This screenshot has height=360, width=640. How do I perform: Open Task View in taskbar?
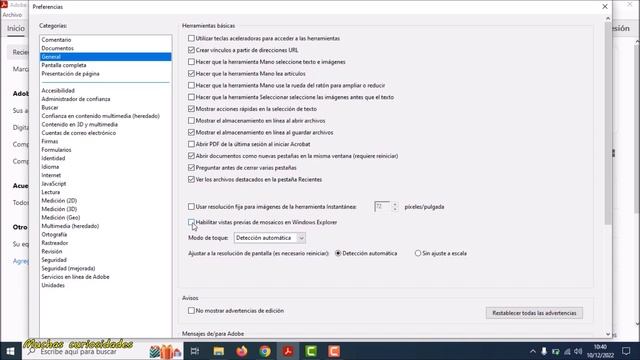pyautogui.click(x=195, y=351)
